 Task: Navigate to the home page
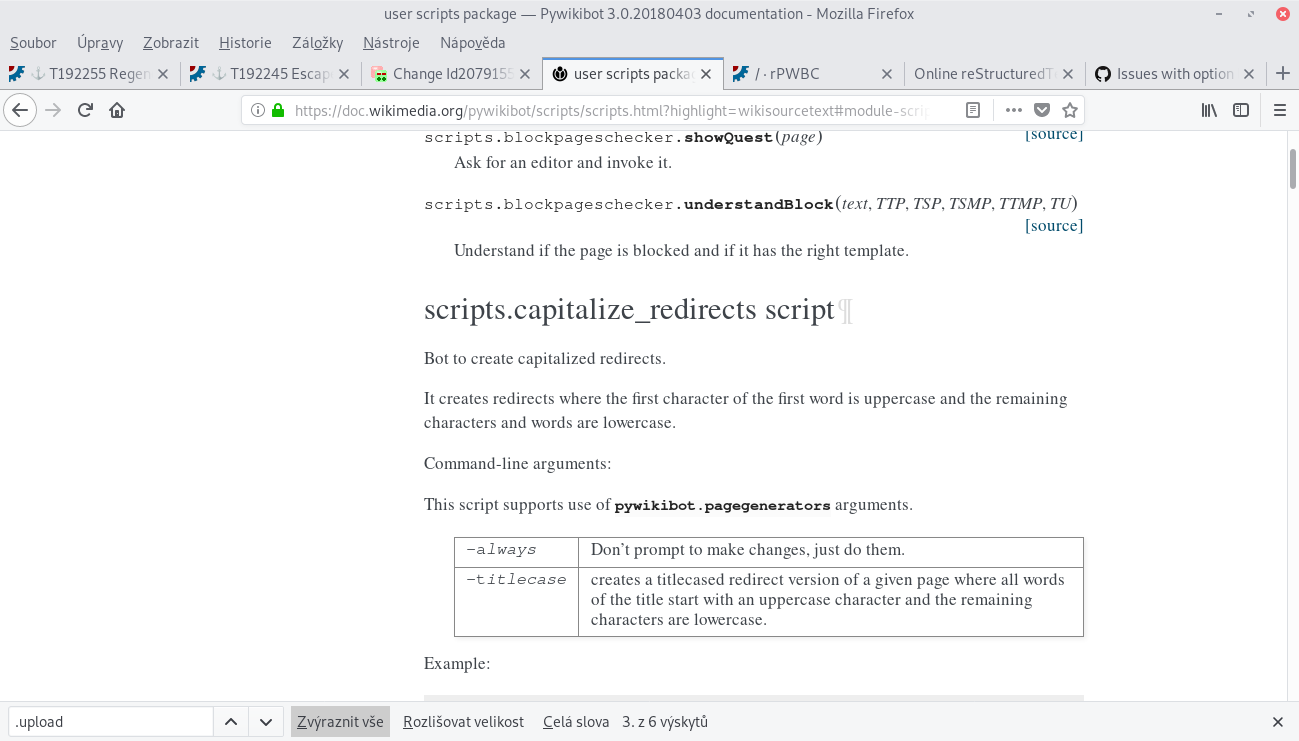pyautogui.click(x=118, y=110)
